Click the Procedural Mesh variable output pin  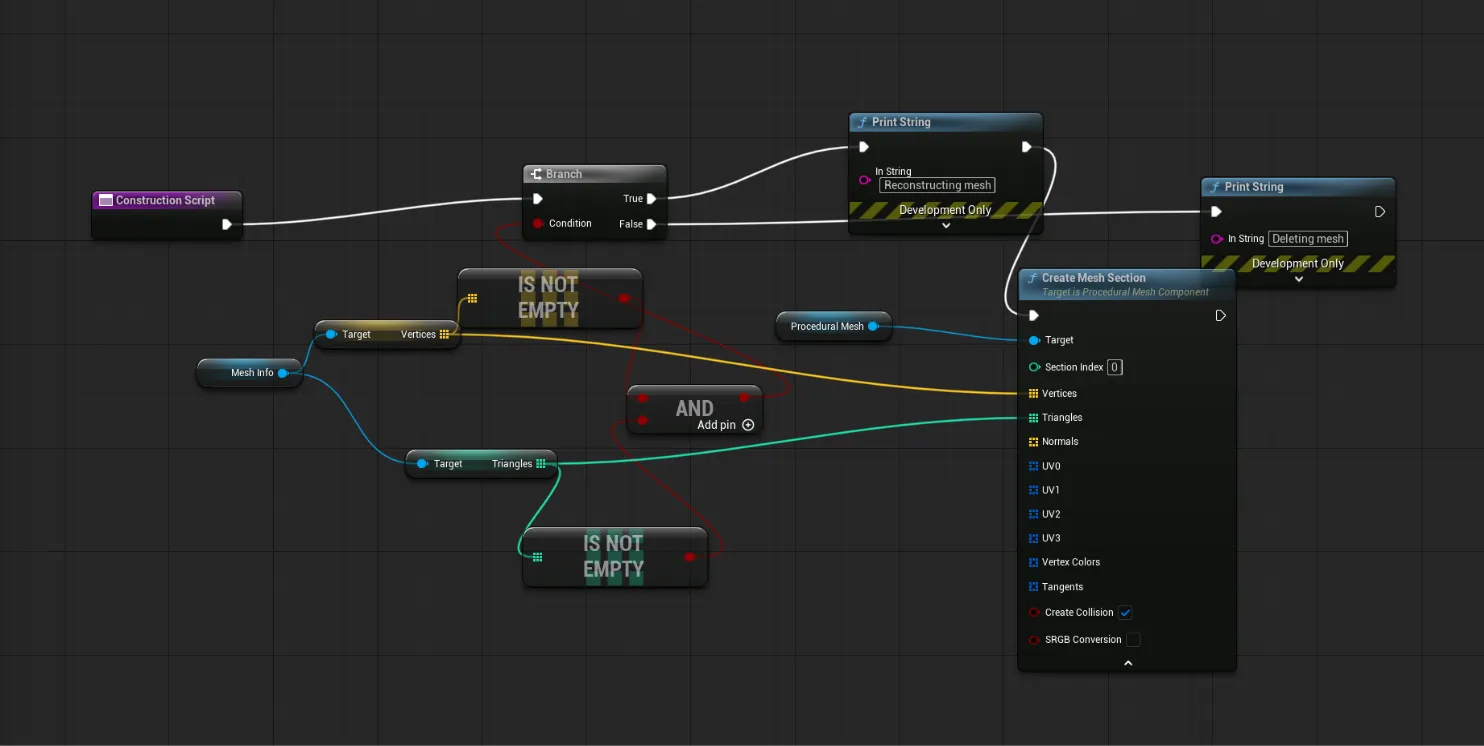tap(873, 326)
